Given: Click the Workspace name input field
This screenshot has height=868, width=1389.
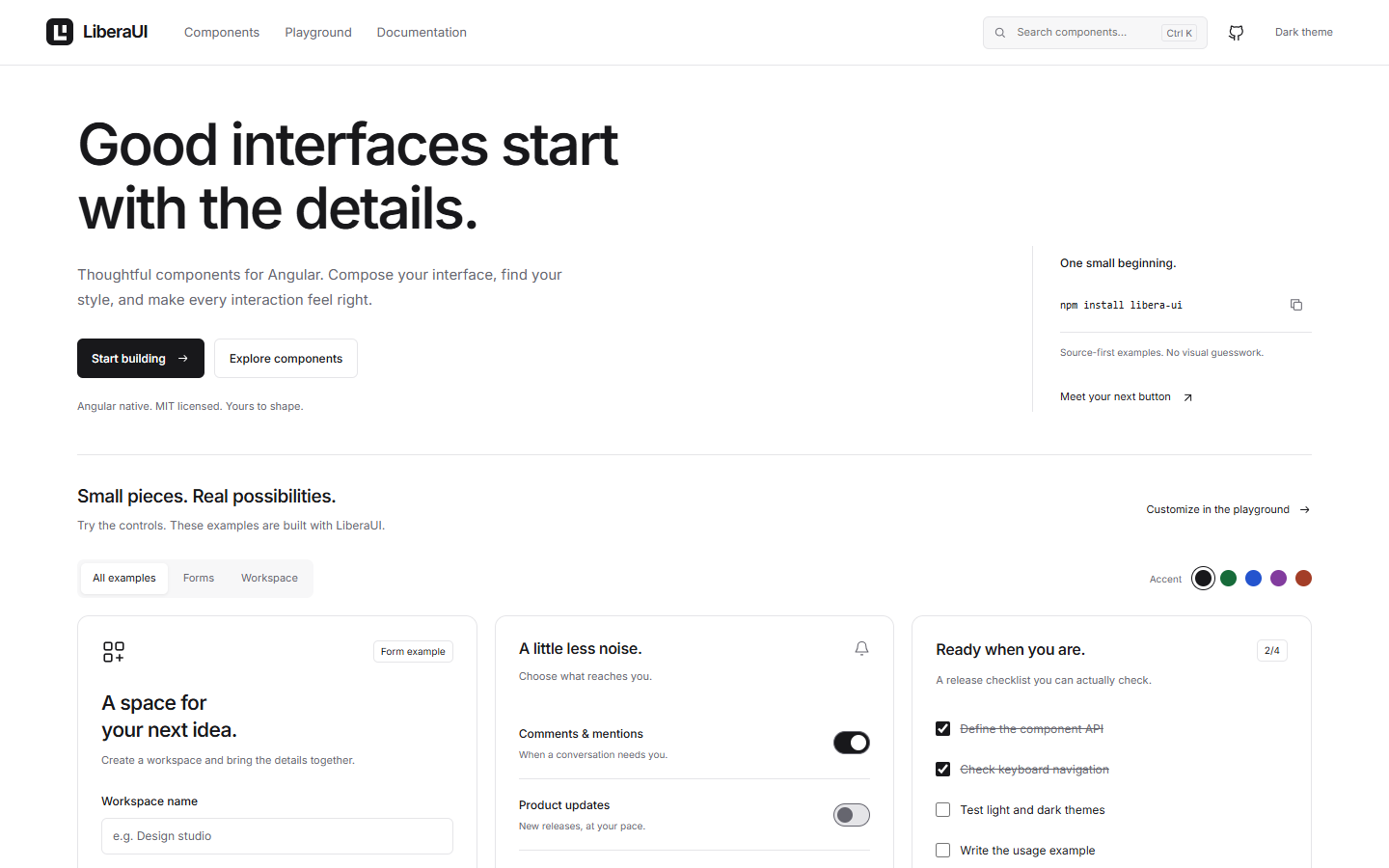Looking at the screenshot, I should point(277,836).
